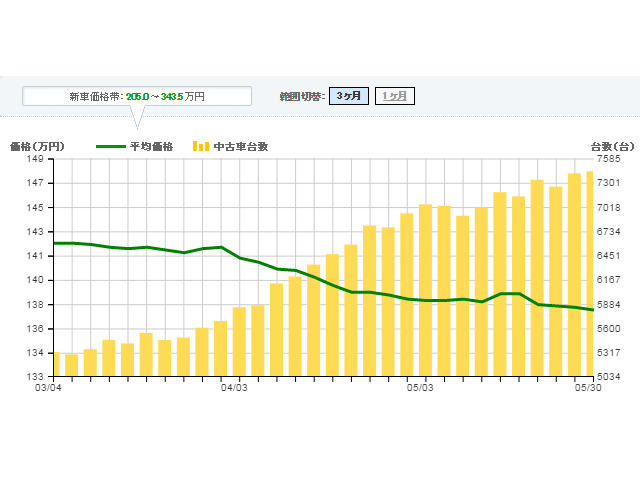The height and width of the screenshot is (480, 640).
Task: Select the 3ヶ月 range button
Action: point(348,96)
